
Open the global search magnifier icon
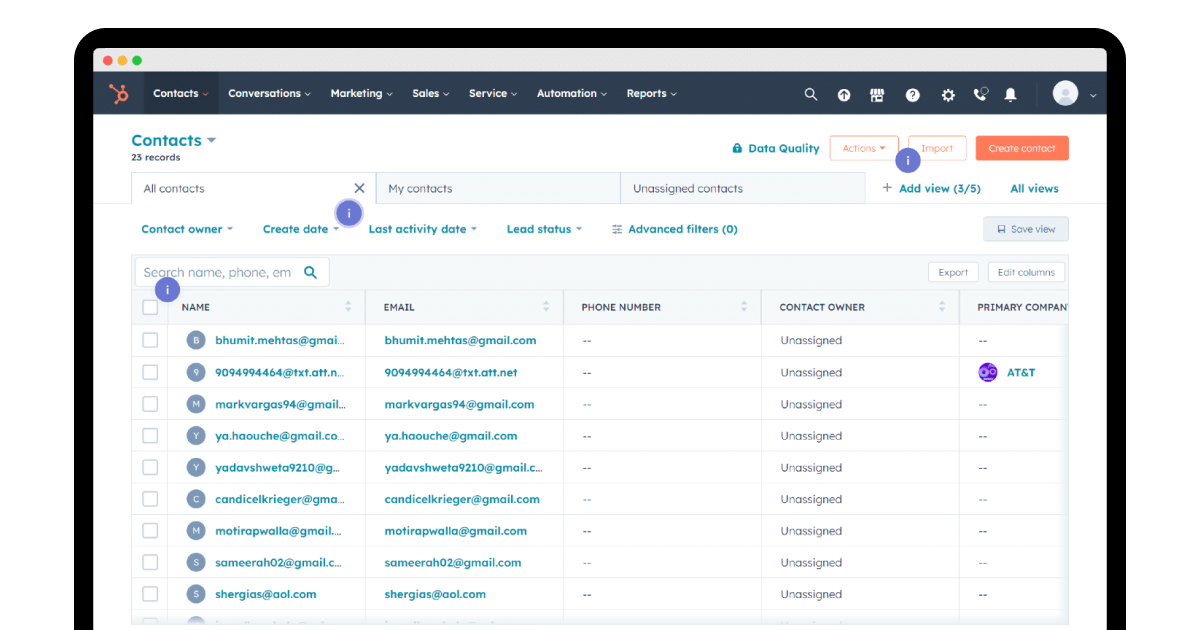[810, 93]
